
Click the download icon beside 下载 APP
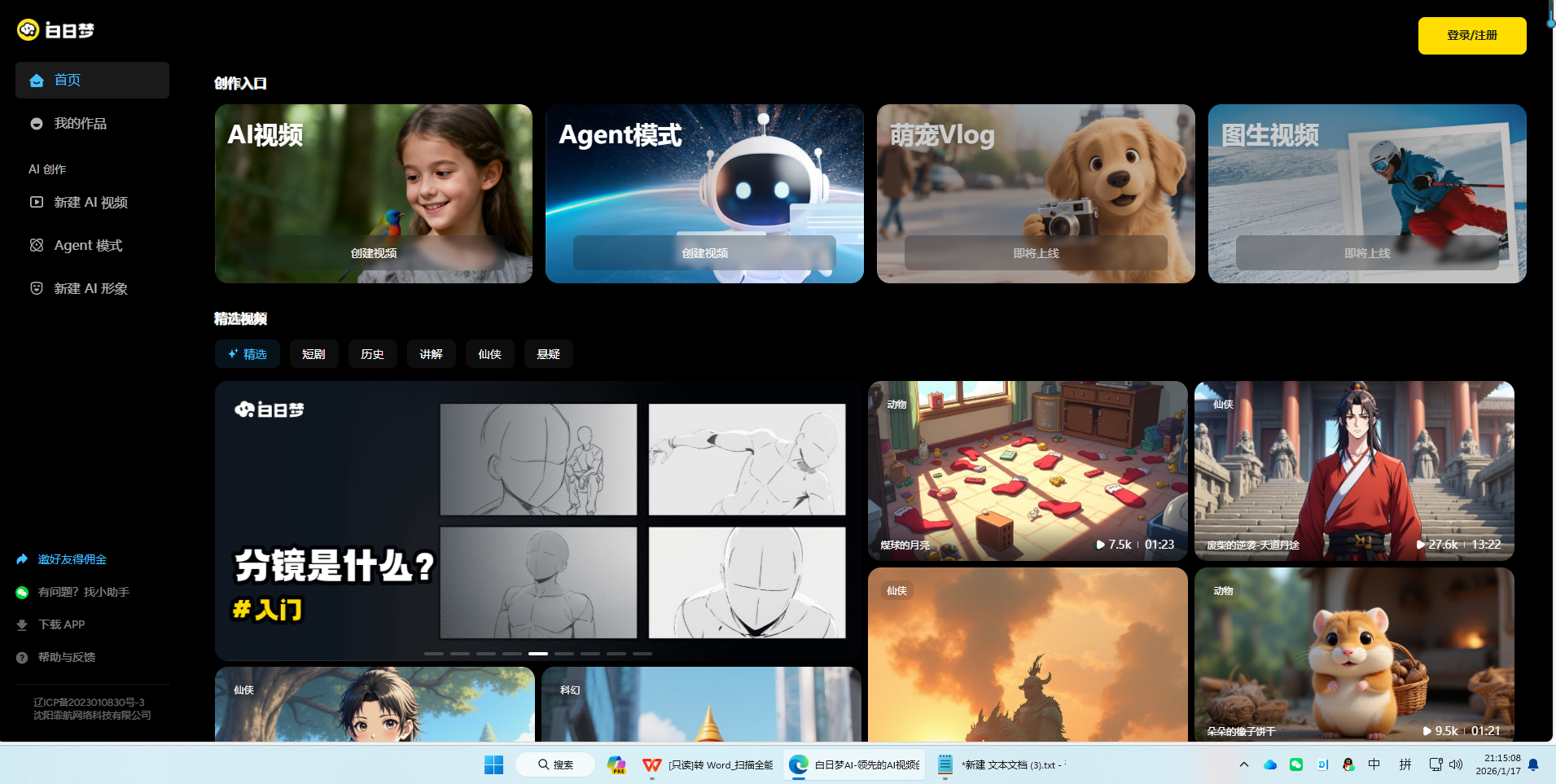22,625
